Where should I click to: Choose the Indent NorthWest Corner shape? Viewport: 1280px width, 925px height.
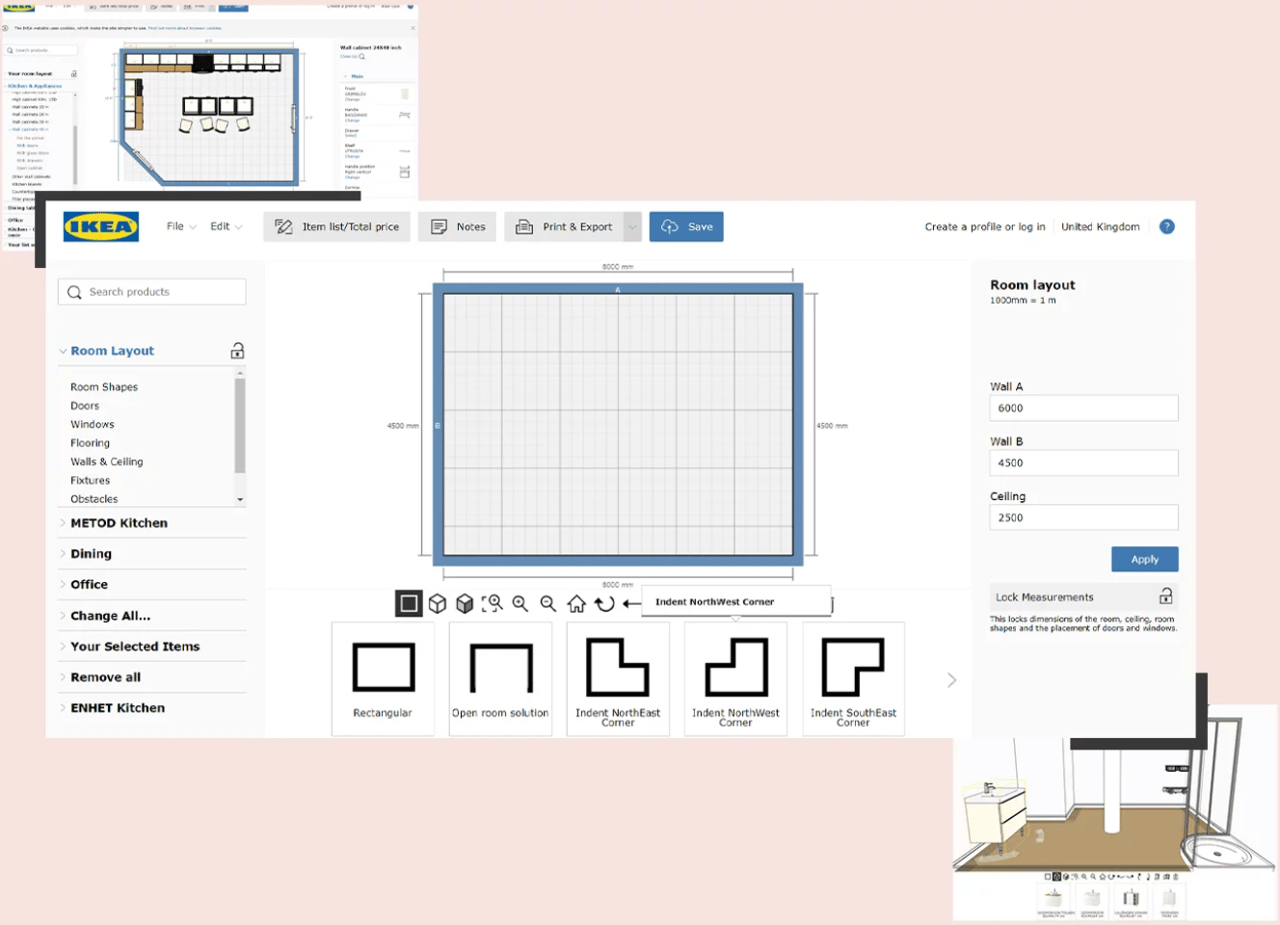click(x=736, y=679)
